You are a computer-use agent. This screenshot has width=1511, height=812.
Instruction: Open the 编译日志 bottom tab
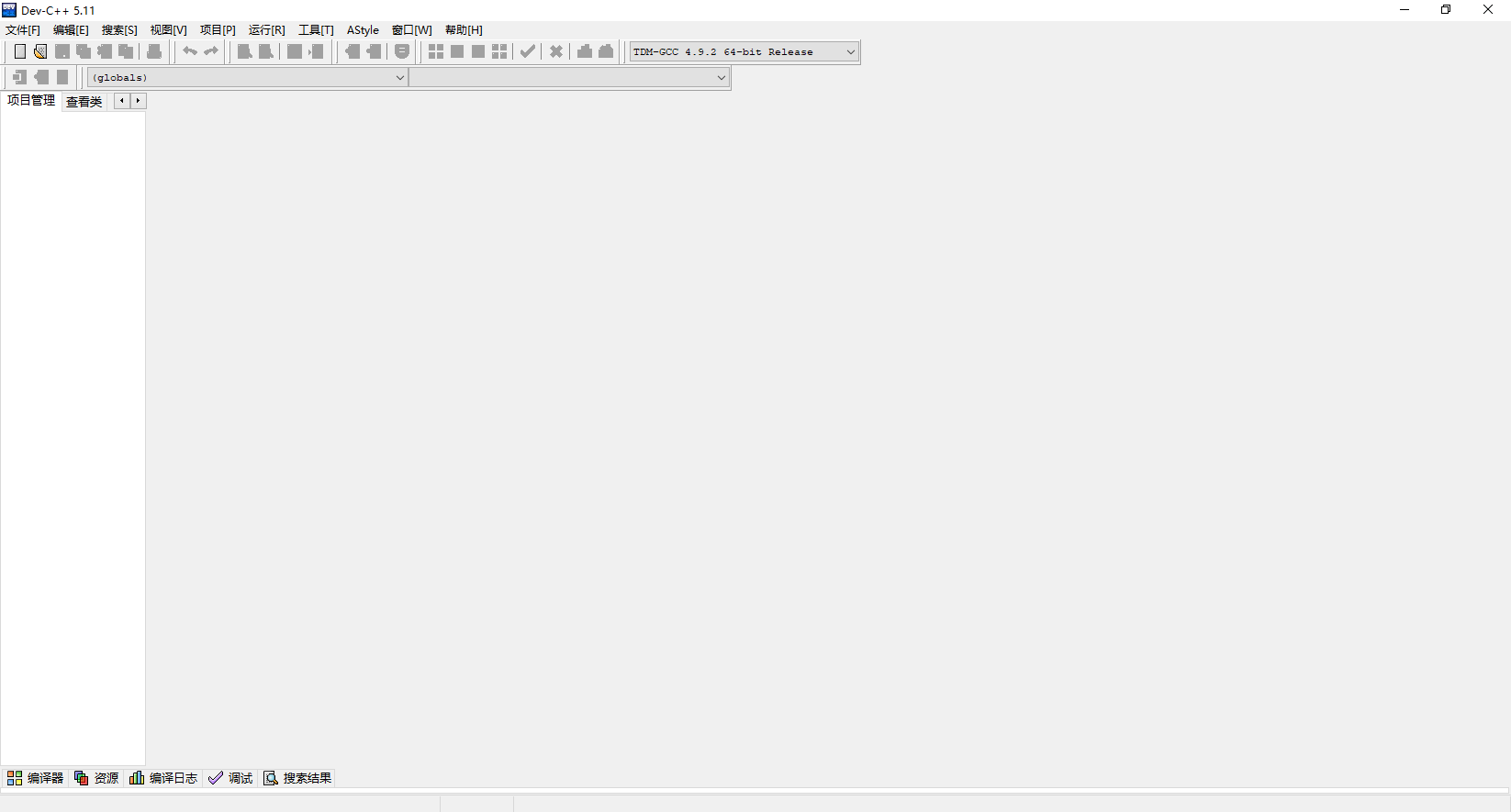click(x=163, y=778)
